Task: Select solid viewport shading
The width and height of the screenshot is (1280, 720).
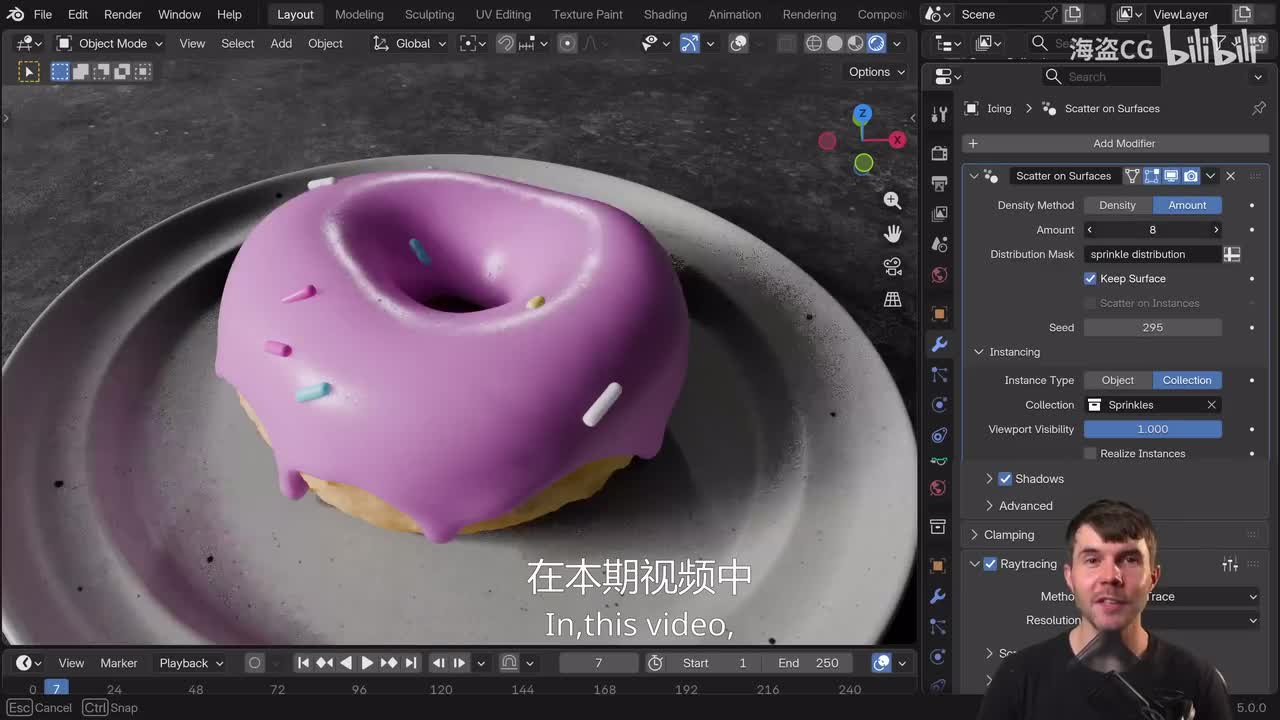Action: click(x=835, y=43)
